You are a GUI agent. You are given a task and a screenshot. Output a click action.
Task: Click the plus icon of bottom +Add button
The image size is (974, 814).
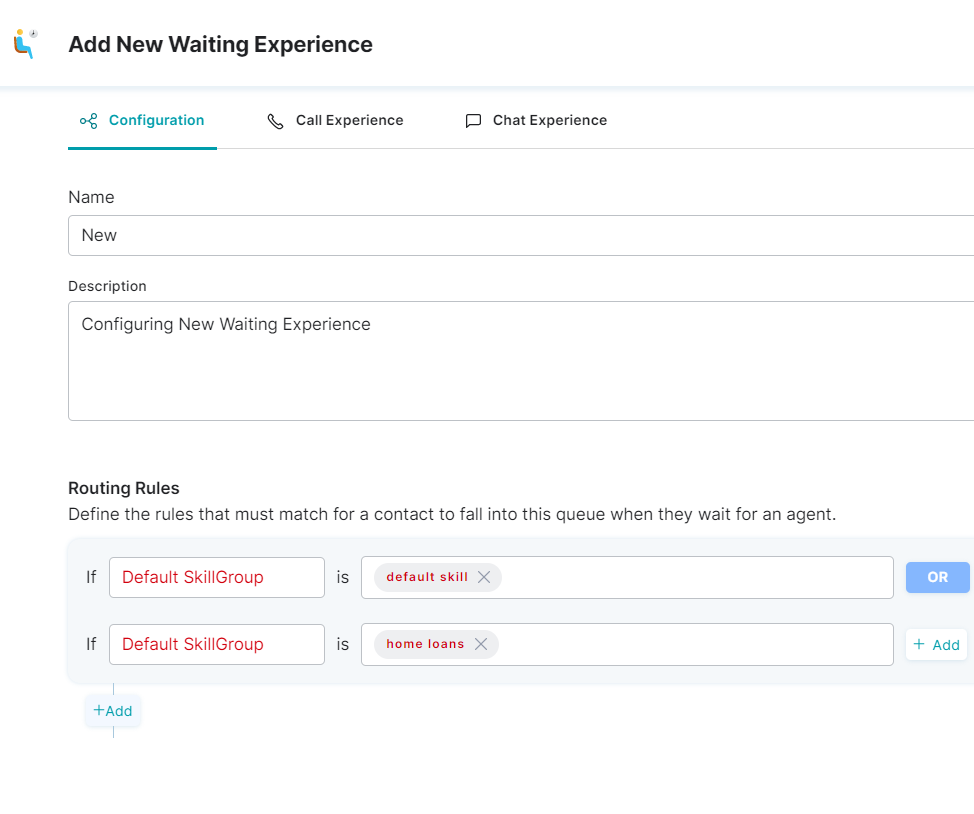[x=98, y=710]
